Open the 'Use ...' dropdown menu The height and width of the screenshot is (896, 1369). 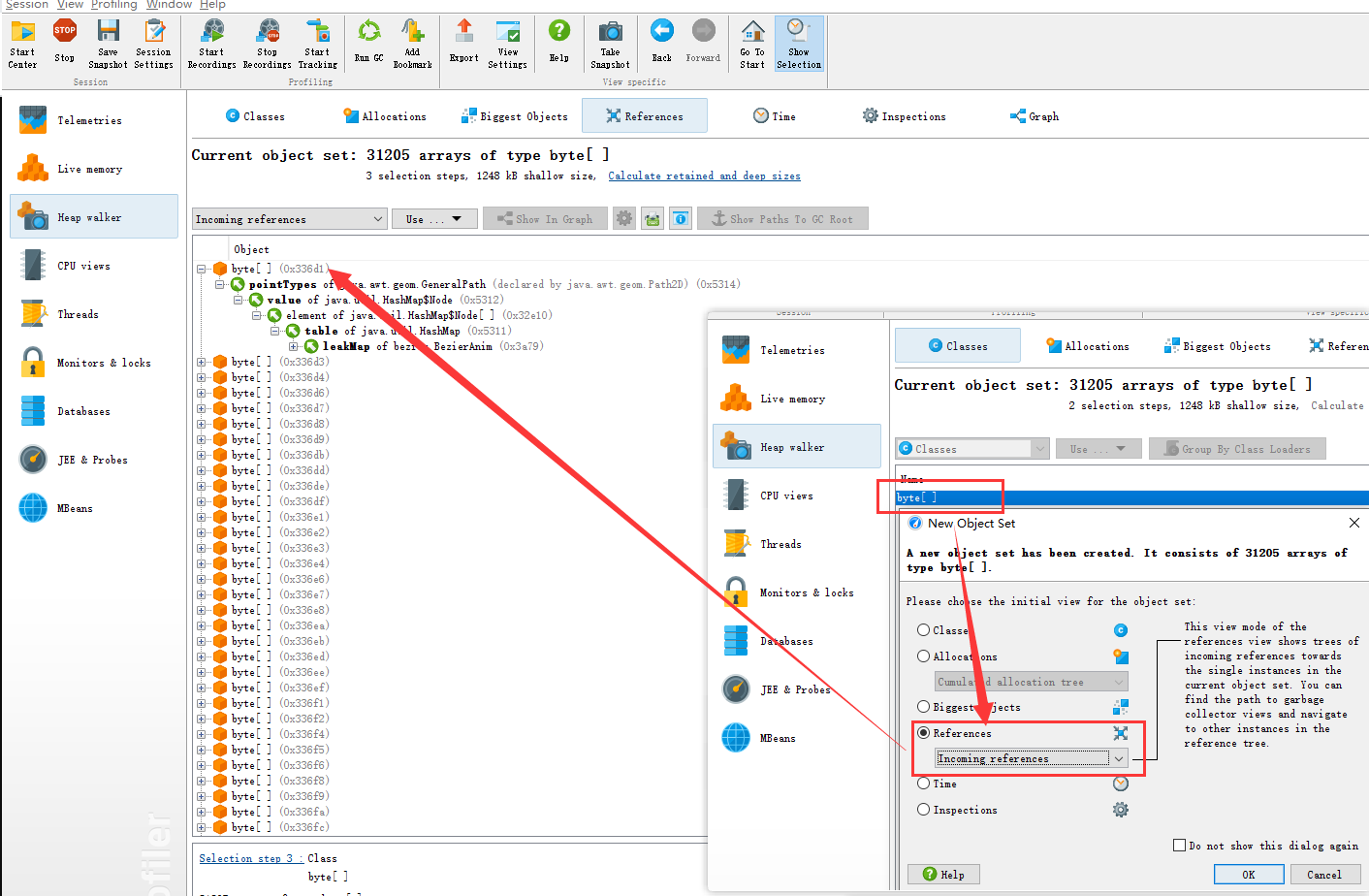(x=433, y=218)
